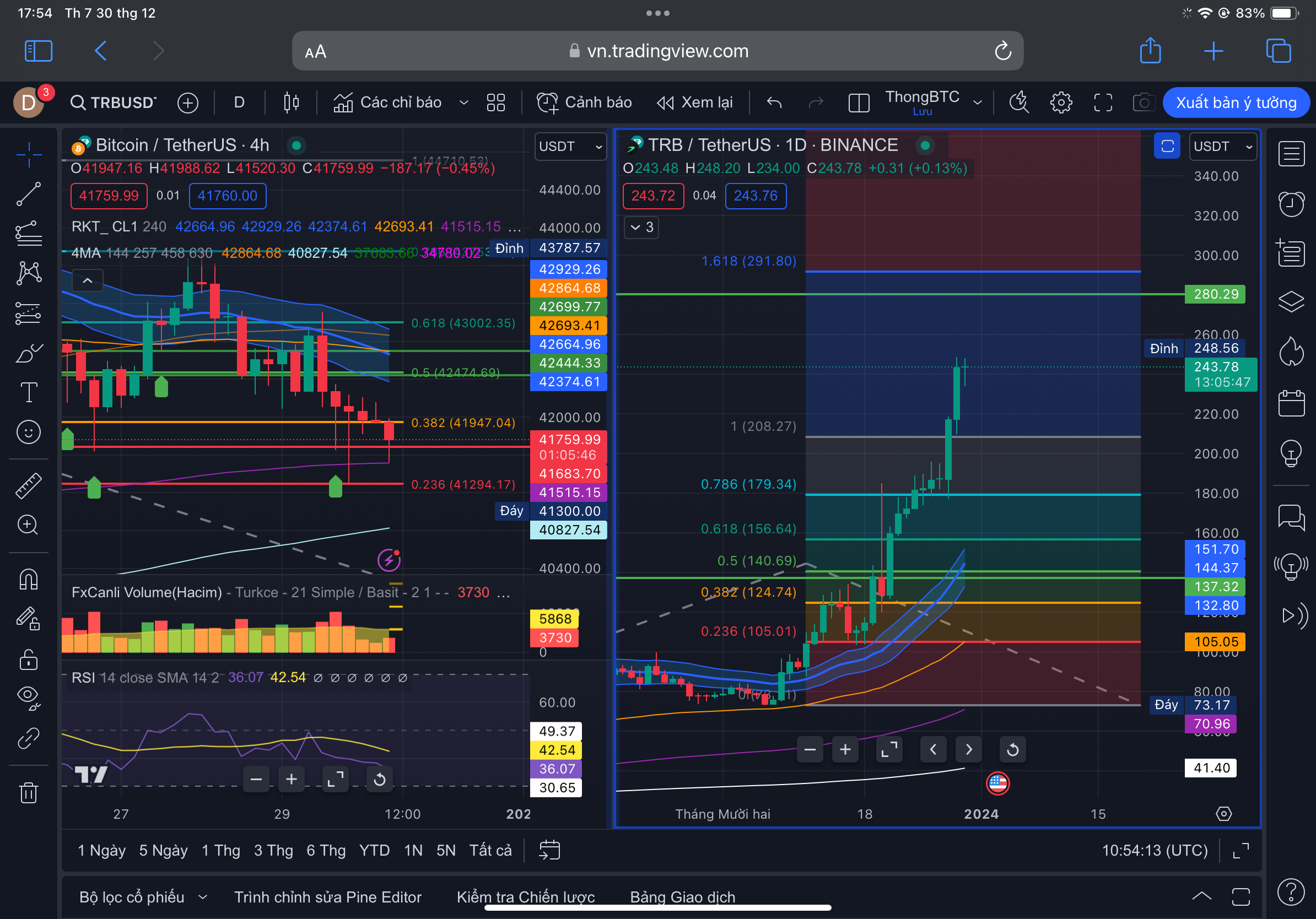Open Trình chỉnh sửa Pine Editor tab

tap(327, 897)
